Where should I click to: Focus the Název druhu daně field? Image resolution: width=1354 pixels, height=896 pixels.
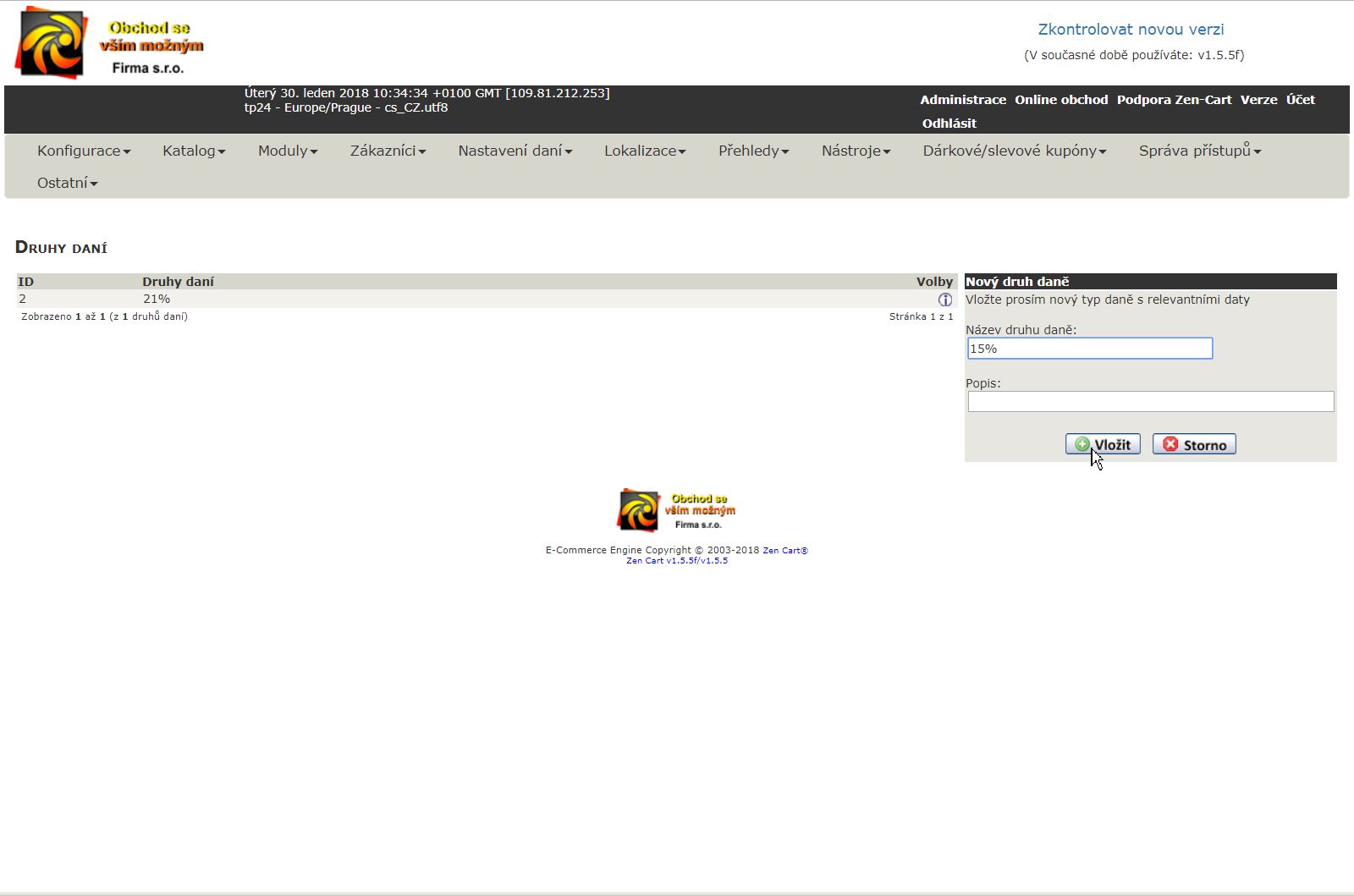pyautogui.click(x=1090, y=349)
